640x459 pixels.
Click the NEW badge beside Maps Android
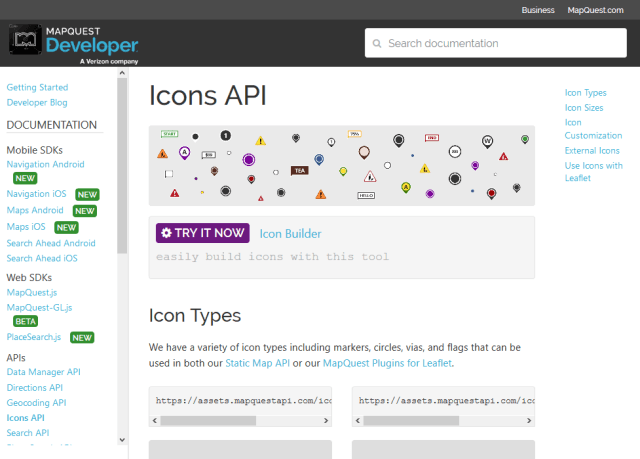pos(84,211)
